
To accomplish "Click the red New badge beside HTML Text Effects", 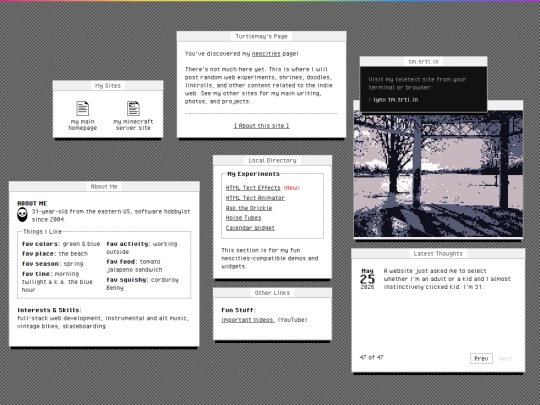I will pyautogui.click(x=292, y=188).
